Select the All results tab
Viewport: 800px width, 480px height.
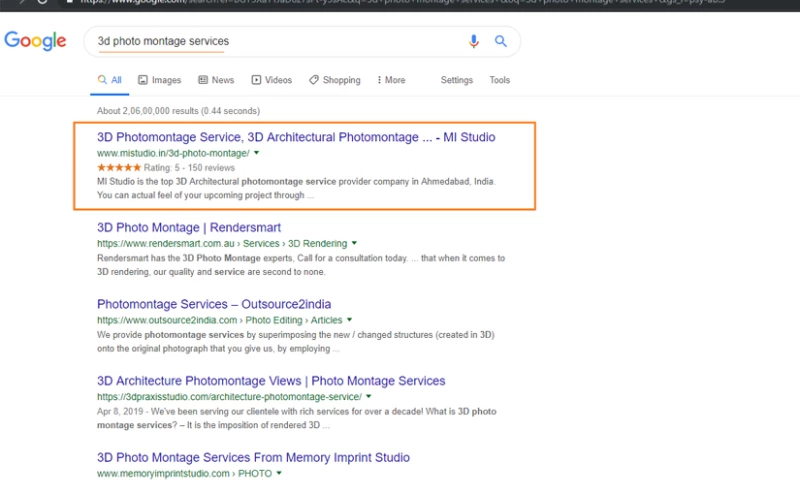110,80
